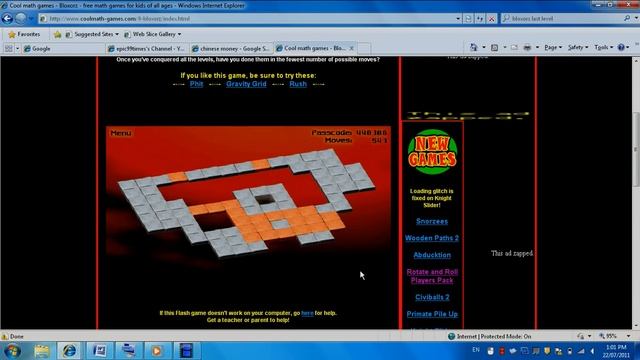Open the Tools menu dropdown
Screen dimensions: 640x360
(x=604, y=48)
